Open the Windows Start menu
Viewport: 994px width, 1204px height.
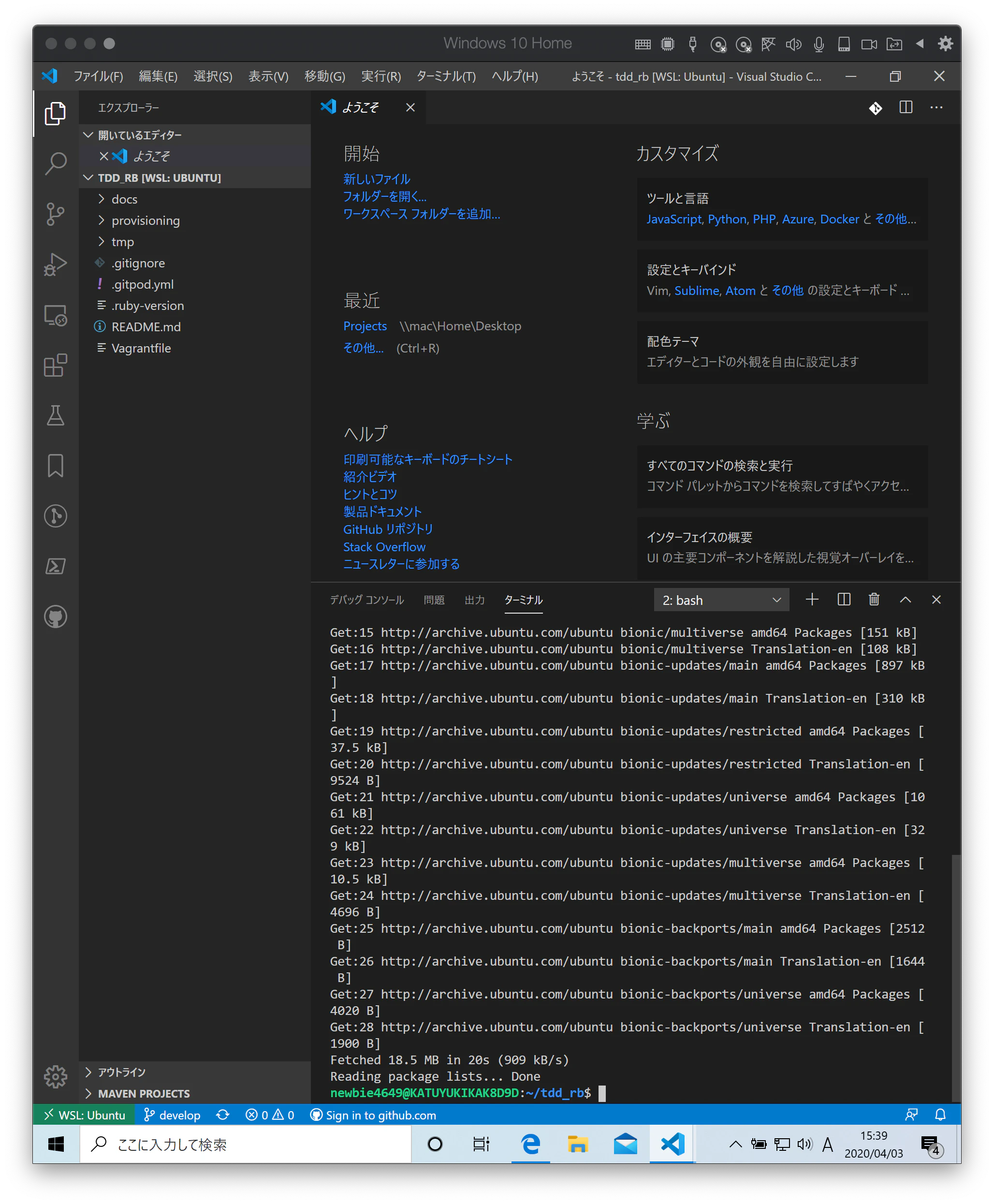[x=56, y=1144]
